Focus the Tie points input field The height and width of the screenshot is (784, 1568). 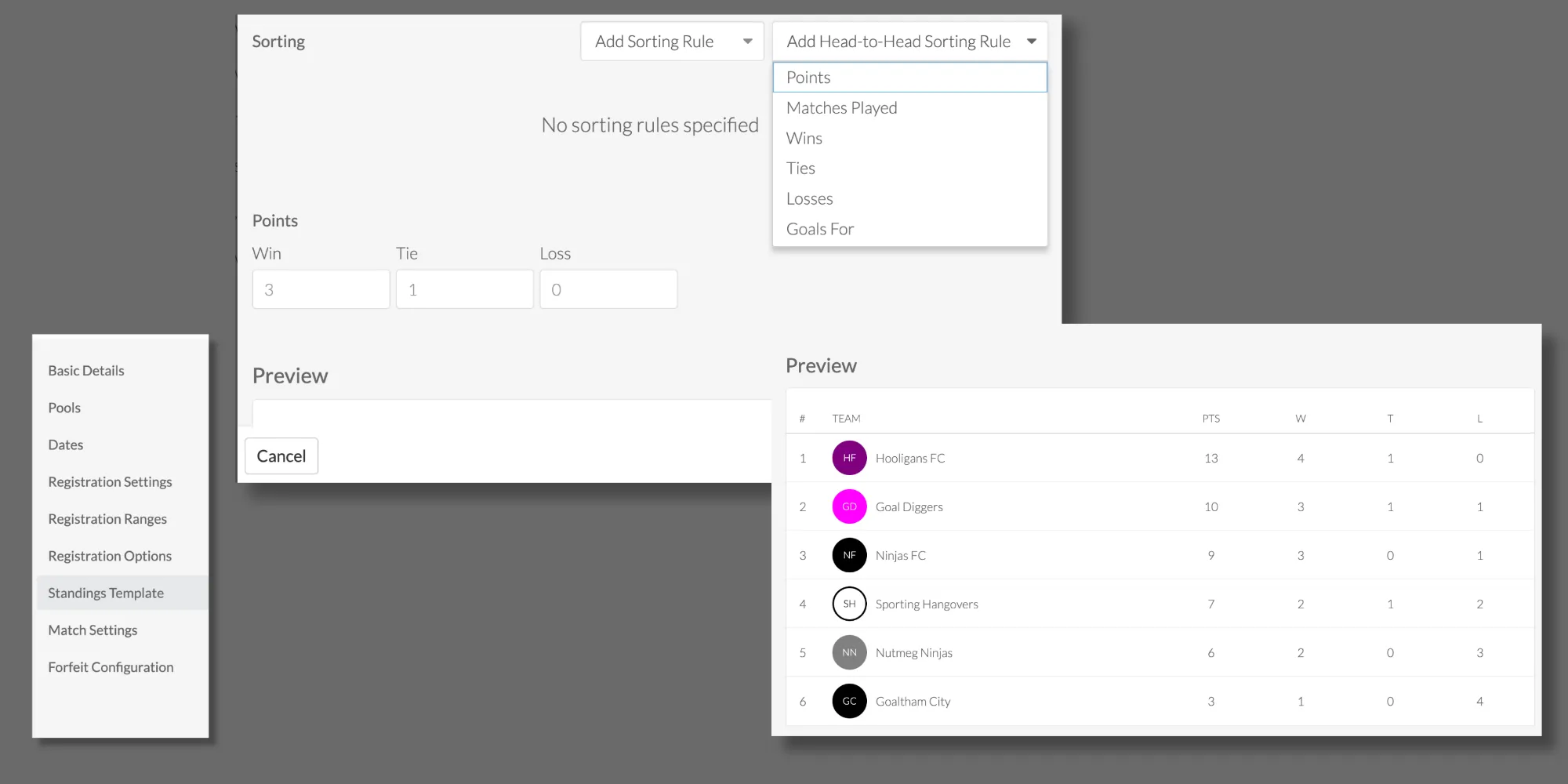(464, 289)
